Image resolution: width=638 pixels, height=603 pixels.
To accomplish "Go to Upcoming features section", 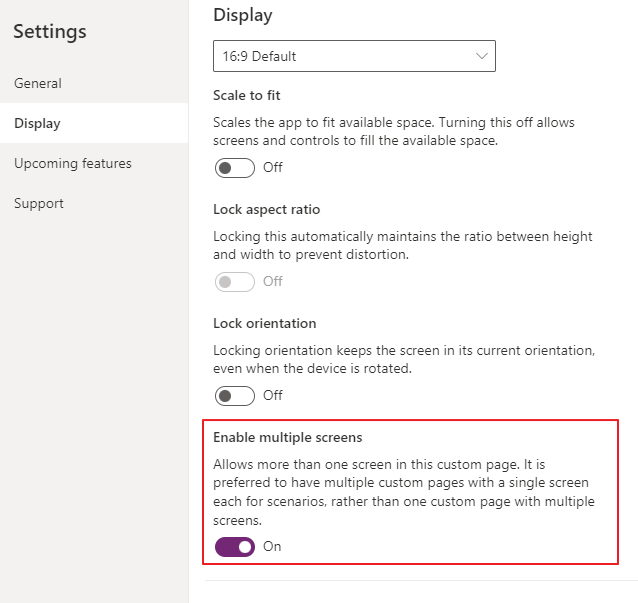I will tap(72, 163).
